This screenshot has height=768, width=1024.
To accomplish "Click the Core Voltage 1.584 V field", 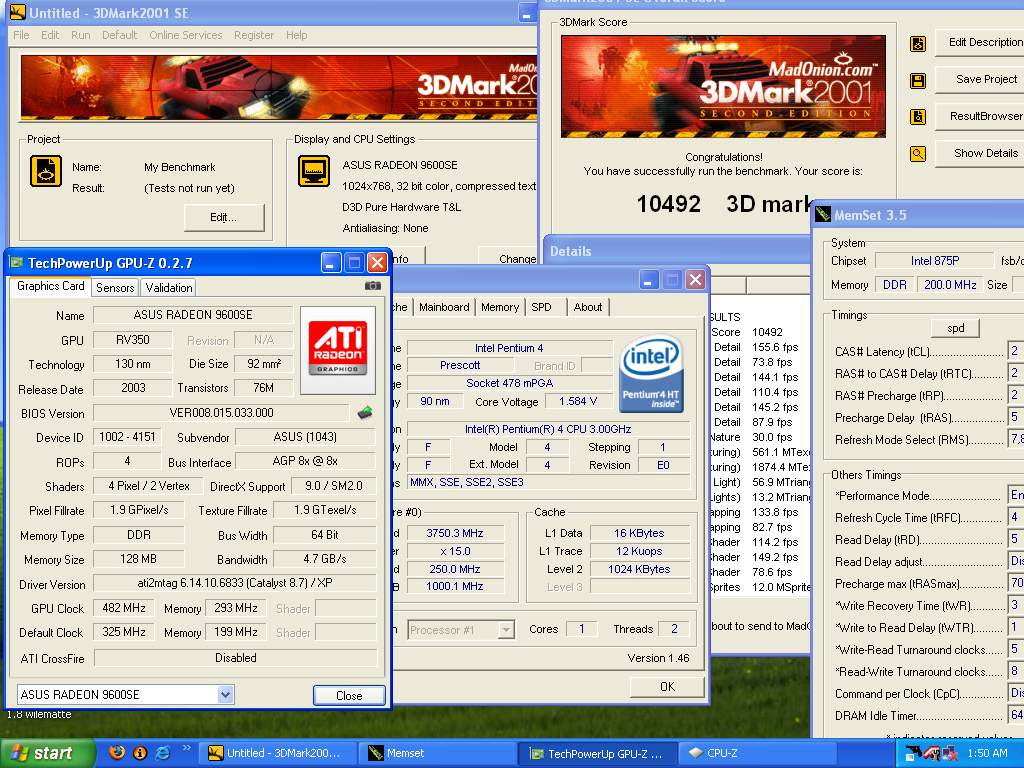I will [x=578, y=402].
